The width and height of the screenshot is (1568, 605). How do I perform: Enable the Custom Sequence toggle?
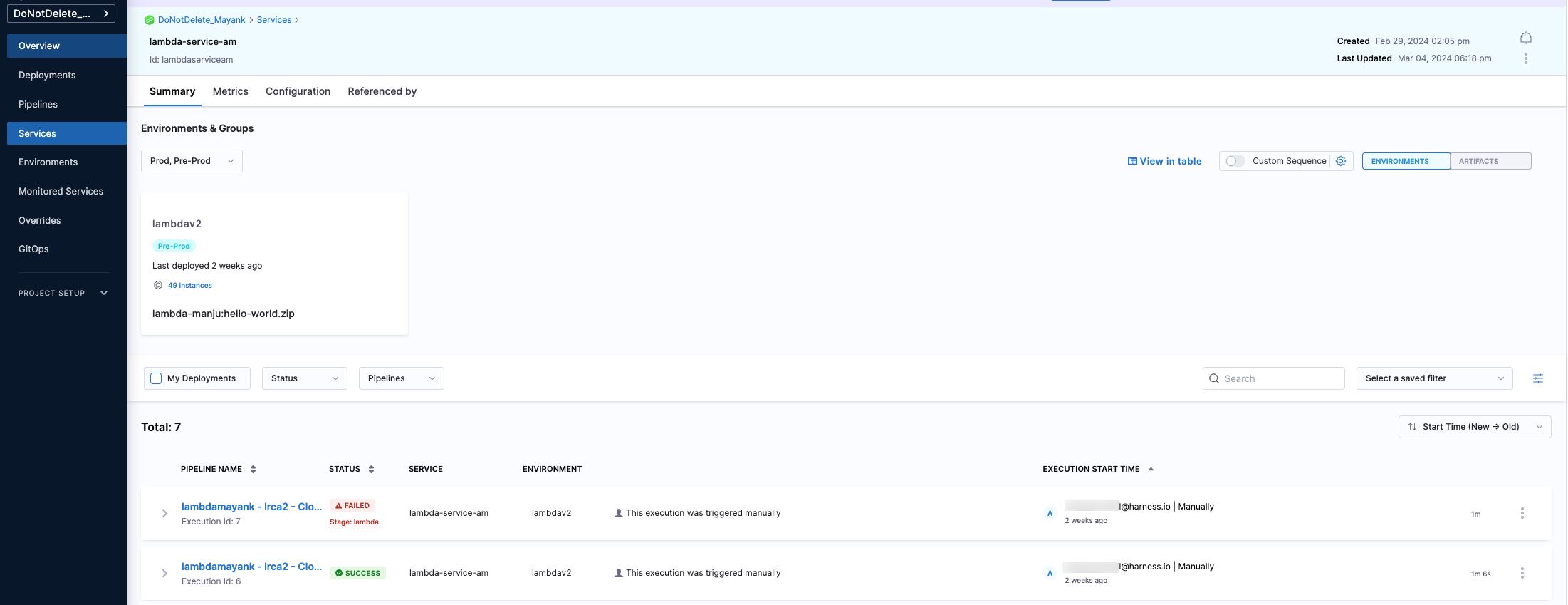pyautogui.click(x=1235, y=161)
